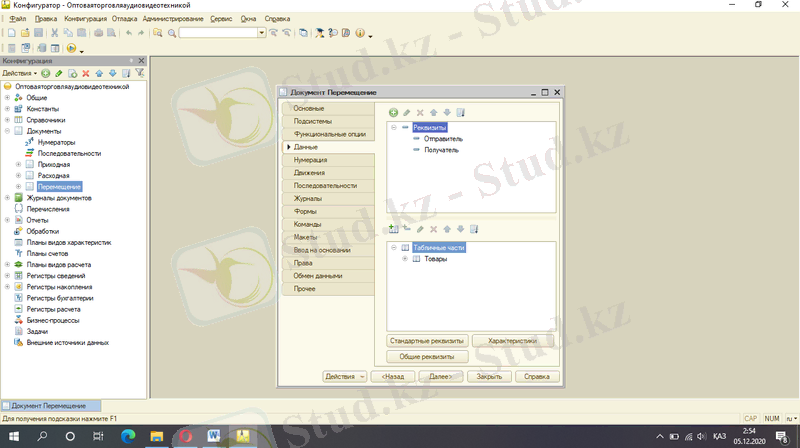Click red delete icon in Конфигурация panel
The image size is (800, 448).
[x=85, y=74]
